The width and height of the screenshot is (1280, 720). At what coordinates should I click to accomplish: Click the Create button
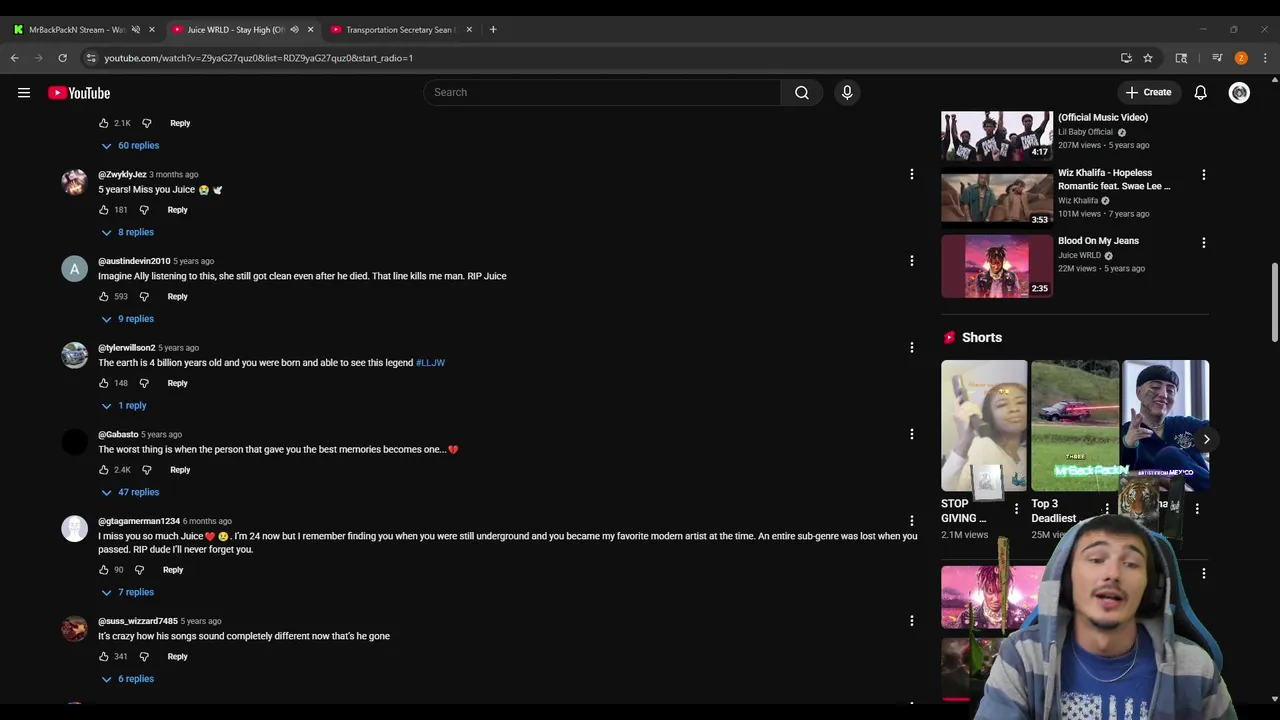click(x=1148, y=92)
